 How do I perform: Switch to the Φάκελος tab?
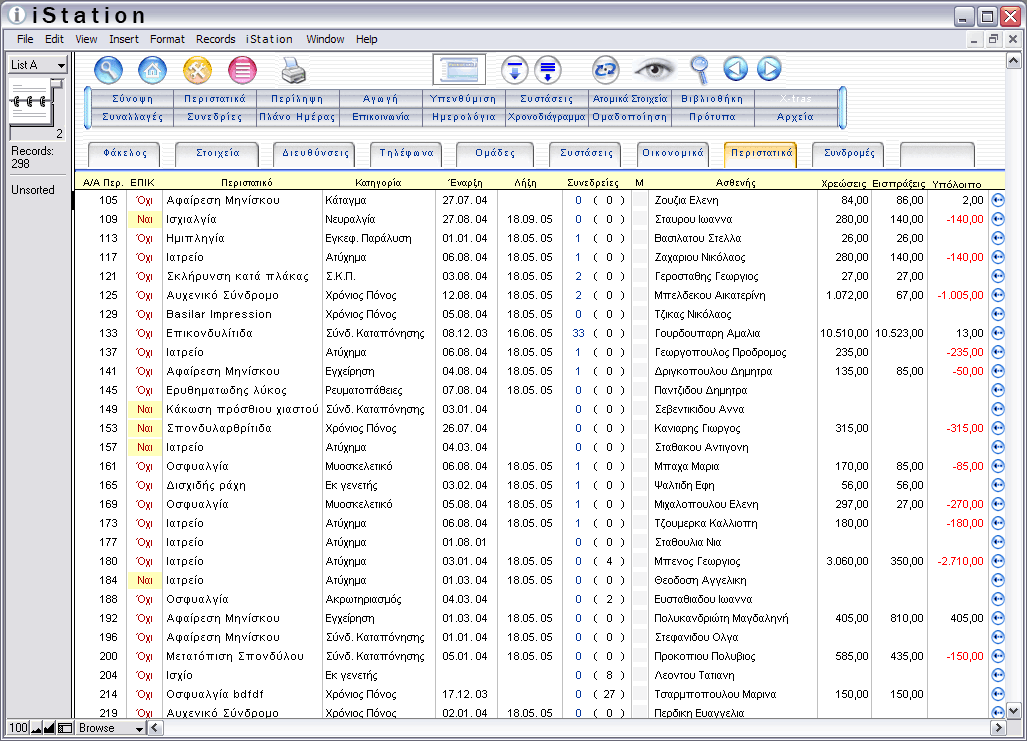point(125,153)
